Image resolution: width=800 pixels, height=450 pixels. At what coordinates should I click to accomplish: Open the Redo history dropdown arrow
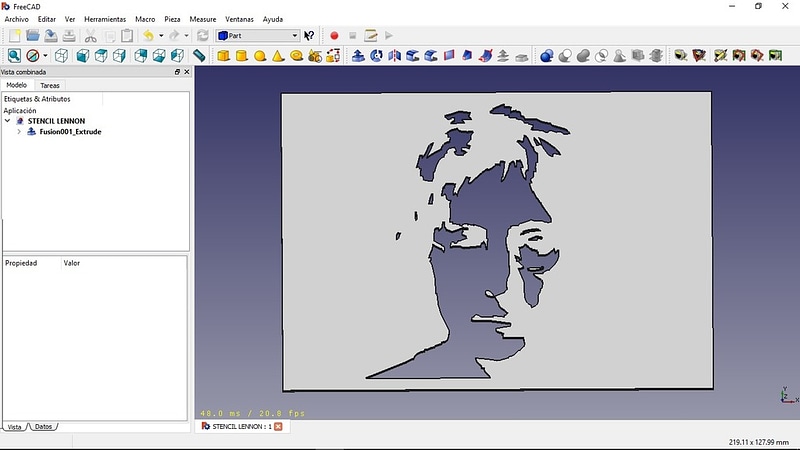[x=186, y=36]
